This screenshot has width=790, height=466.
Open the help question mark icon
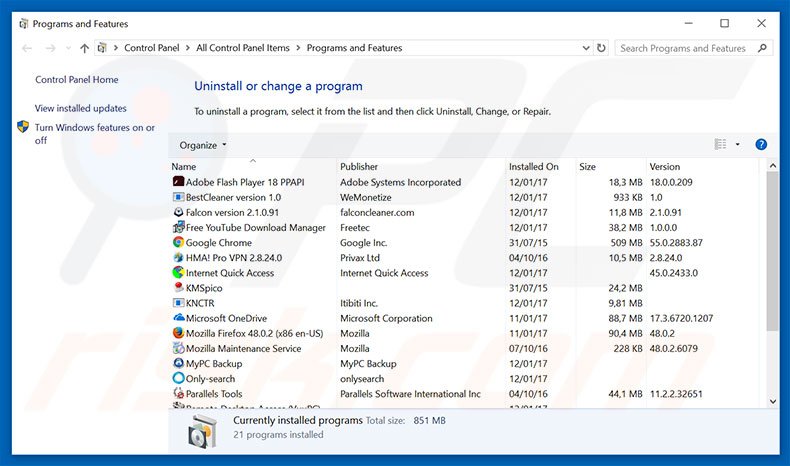(761, 145)
